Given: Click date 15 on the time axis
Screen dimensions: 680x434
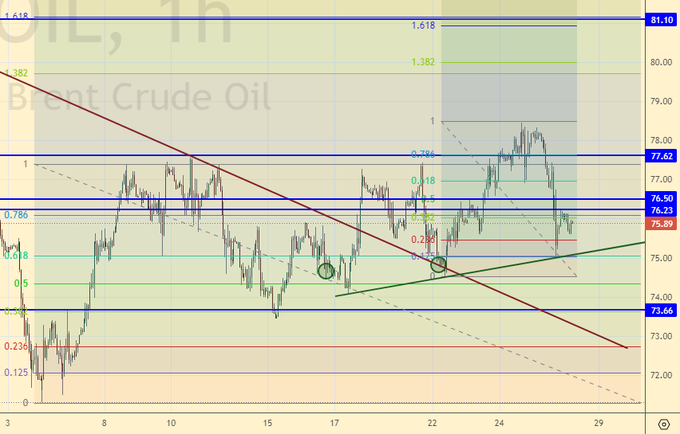Looking at the screenshot, I should pyautogui.click(x=268, y=424).
